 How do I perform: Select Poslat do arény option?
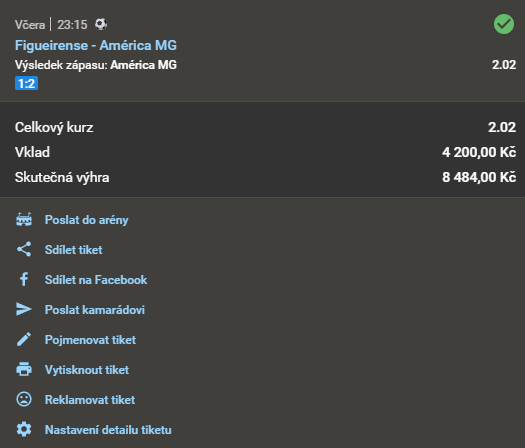tap(87, 220)
